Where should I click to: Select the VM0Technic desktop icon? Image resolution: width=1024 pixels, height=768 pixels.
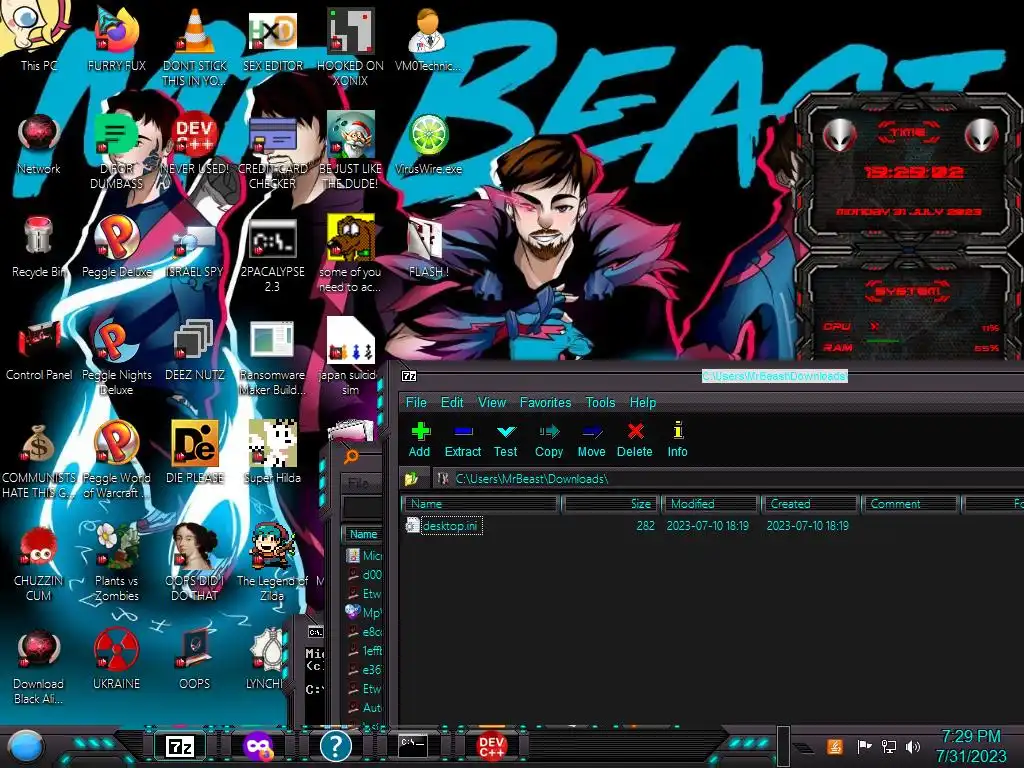point(428,39)
